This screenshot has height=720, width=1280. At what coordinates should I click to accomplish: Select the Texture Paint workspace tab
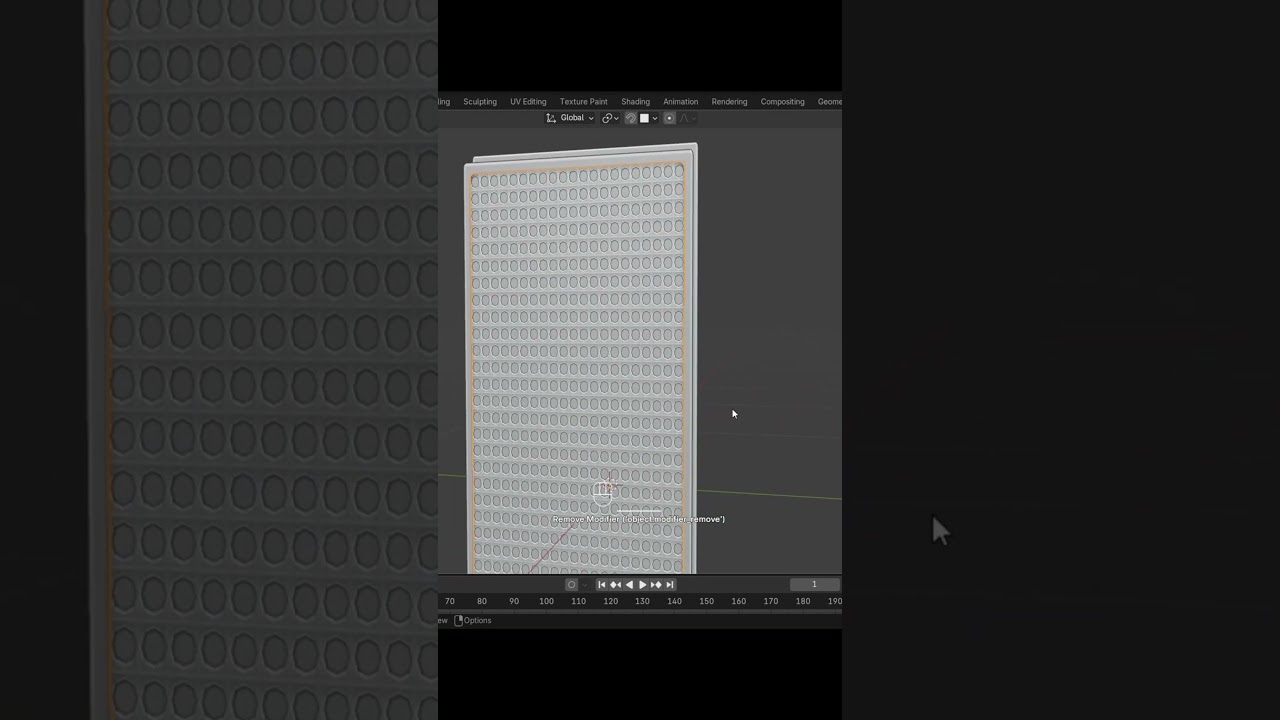click(x=583, y=101)
